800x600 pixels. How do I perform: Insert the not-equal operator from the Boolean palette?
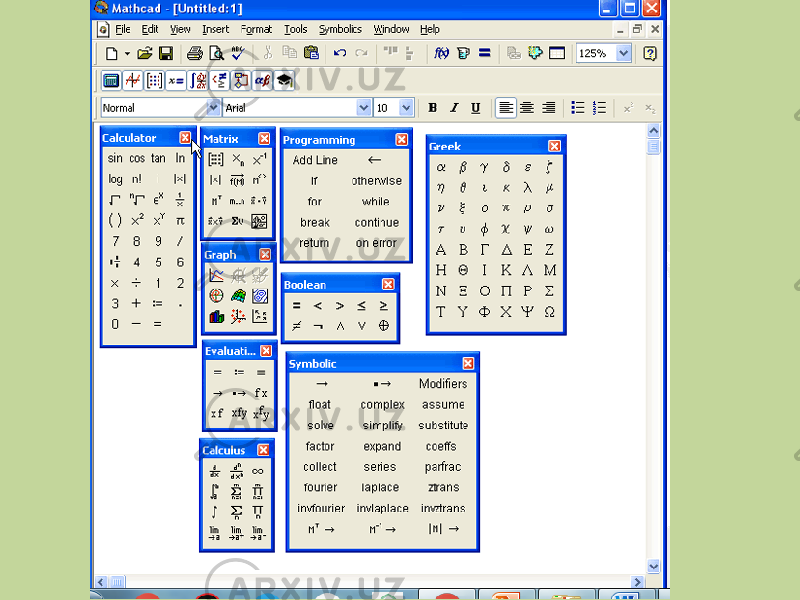296,326
